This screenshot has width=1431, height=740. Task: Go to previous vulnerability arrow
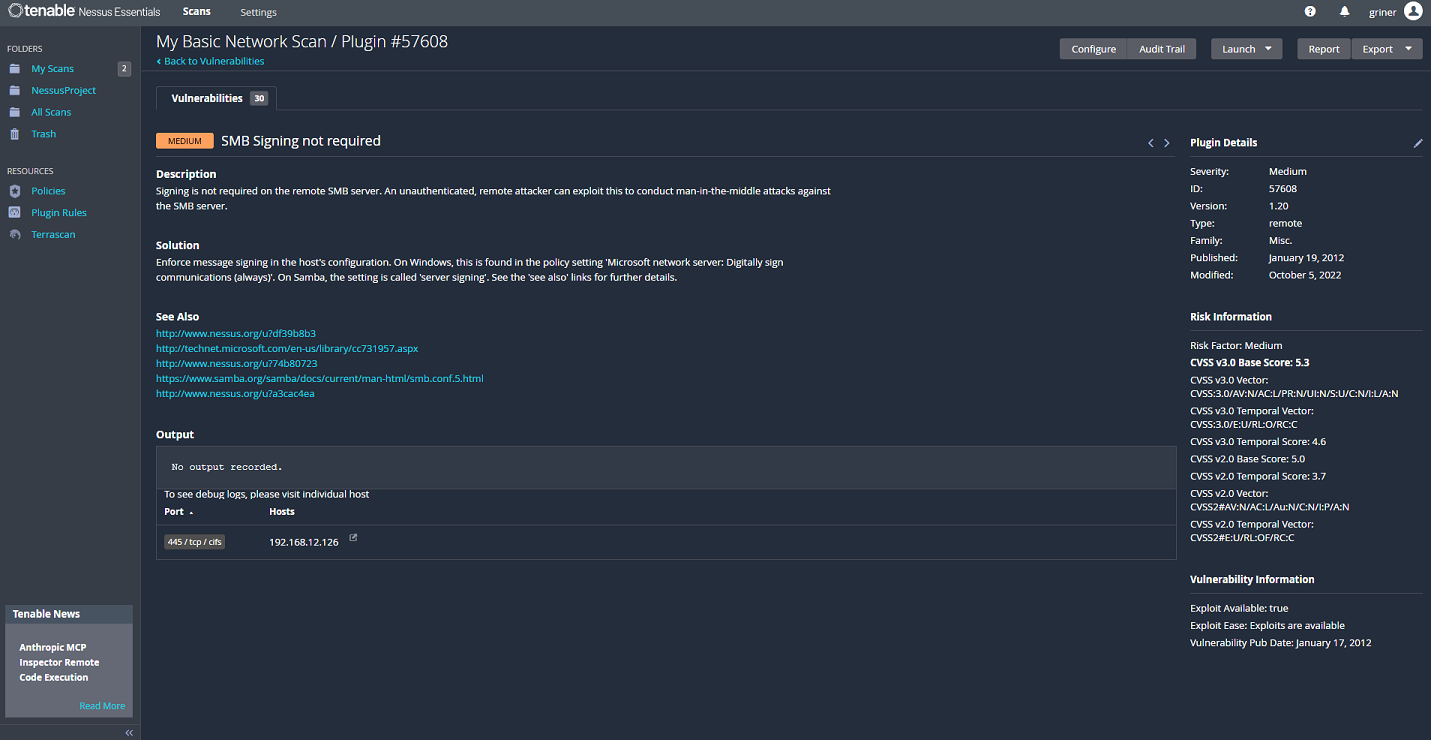1150,143
